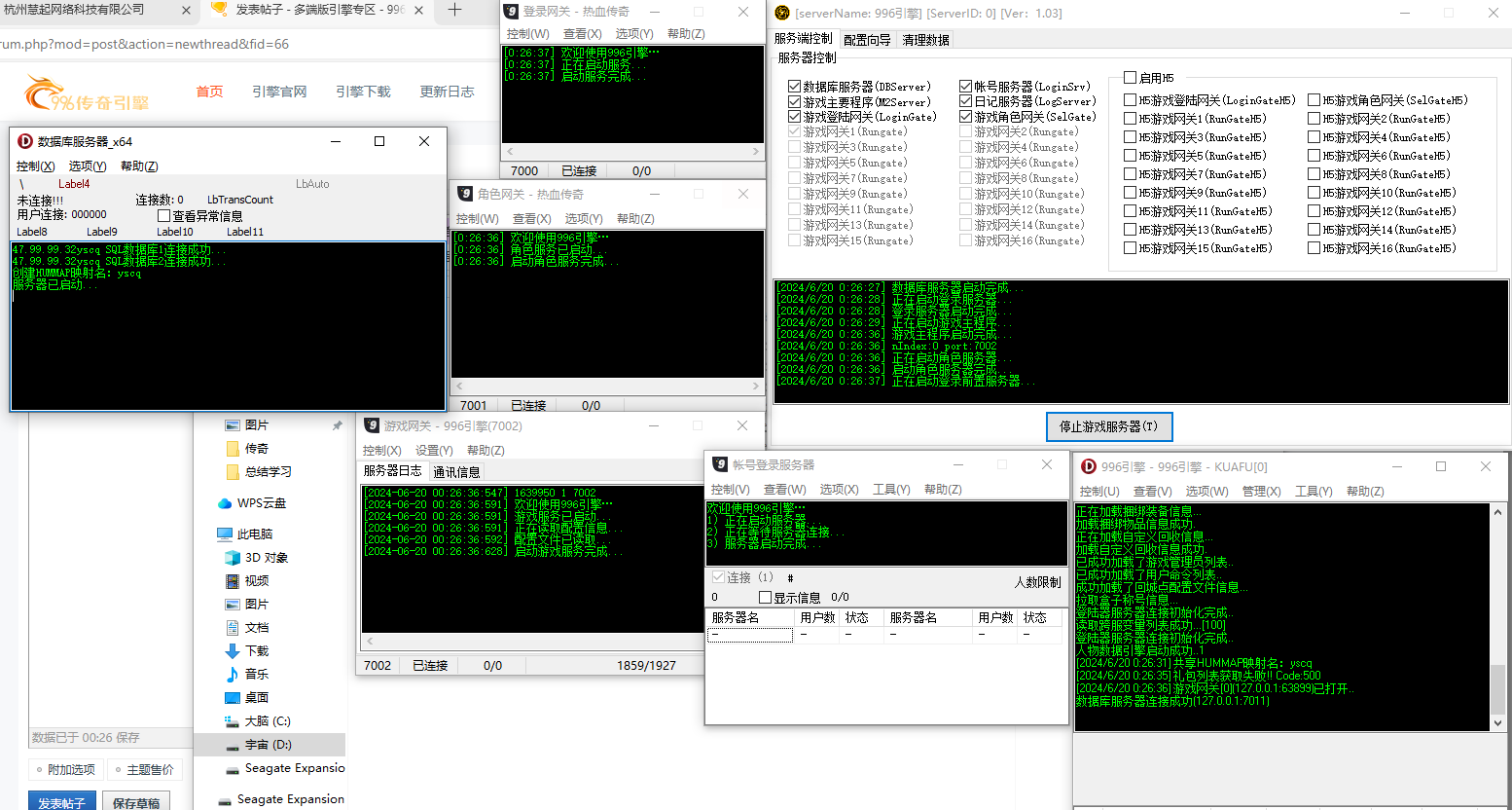
Task: Click the 发表帖子 tab favicon
Action: 220,9
